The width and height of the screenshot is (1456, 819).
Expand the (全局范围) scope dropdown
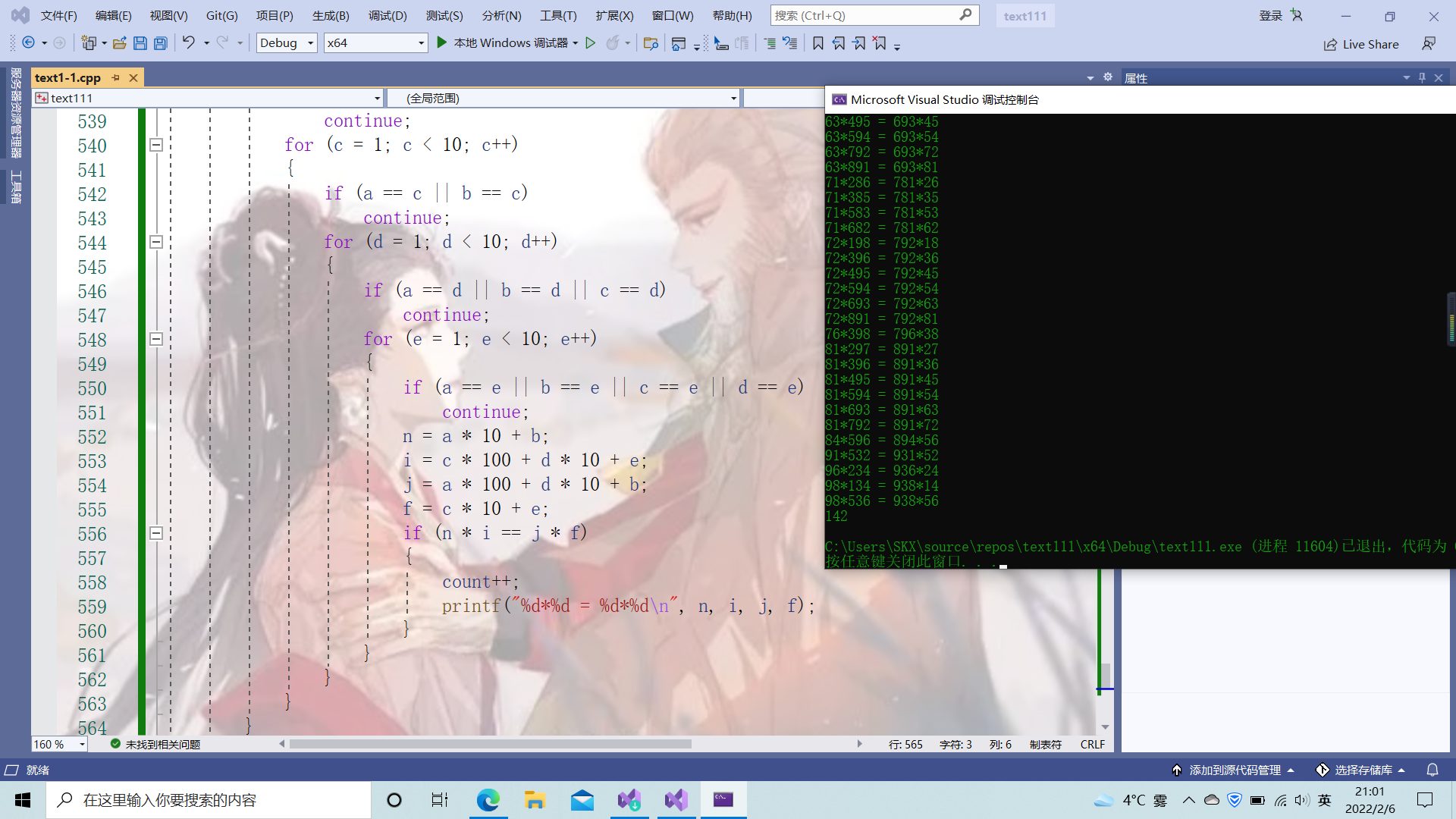coord(733,98)
